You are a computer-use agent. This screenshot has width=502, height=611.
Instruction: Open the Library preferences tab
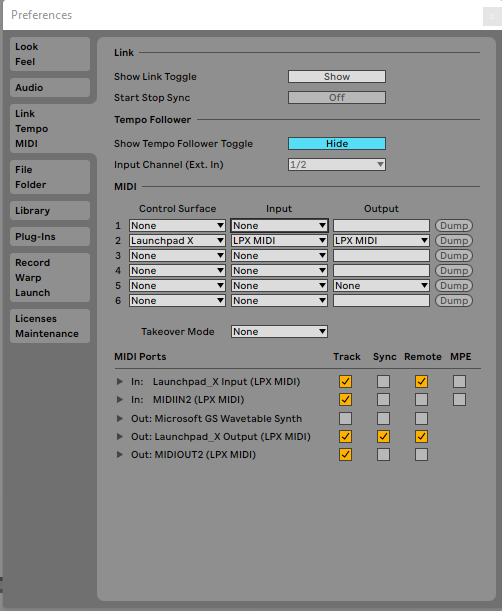tap(50, 210)
